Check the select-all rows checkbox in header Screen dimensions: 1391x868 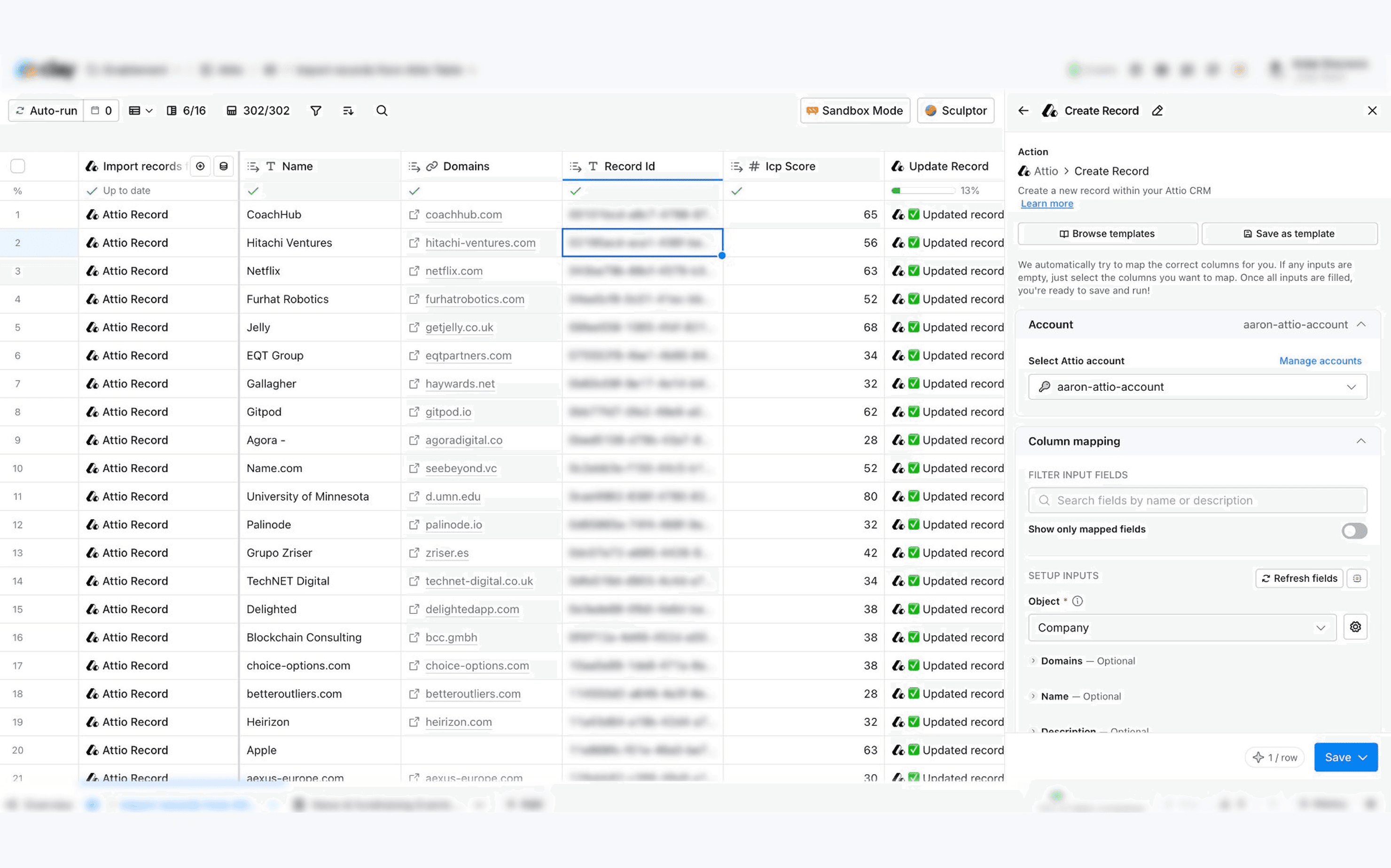(x=18, y=166)
